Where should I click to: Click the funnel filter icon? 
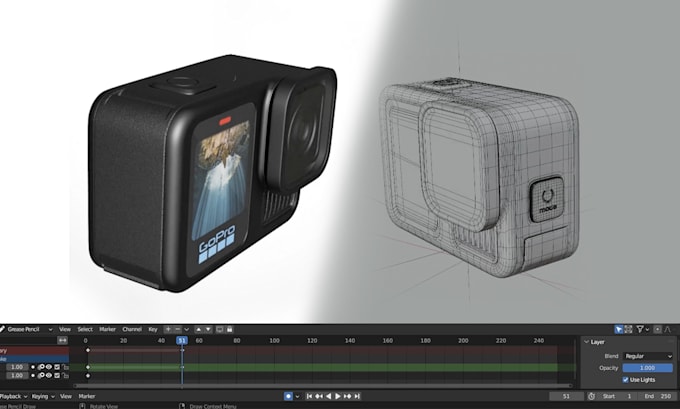click(639, 330)
